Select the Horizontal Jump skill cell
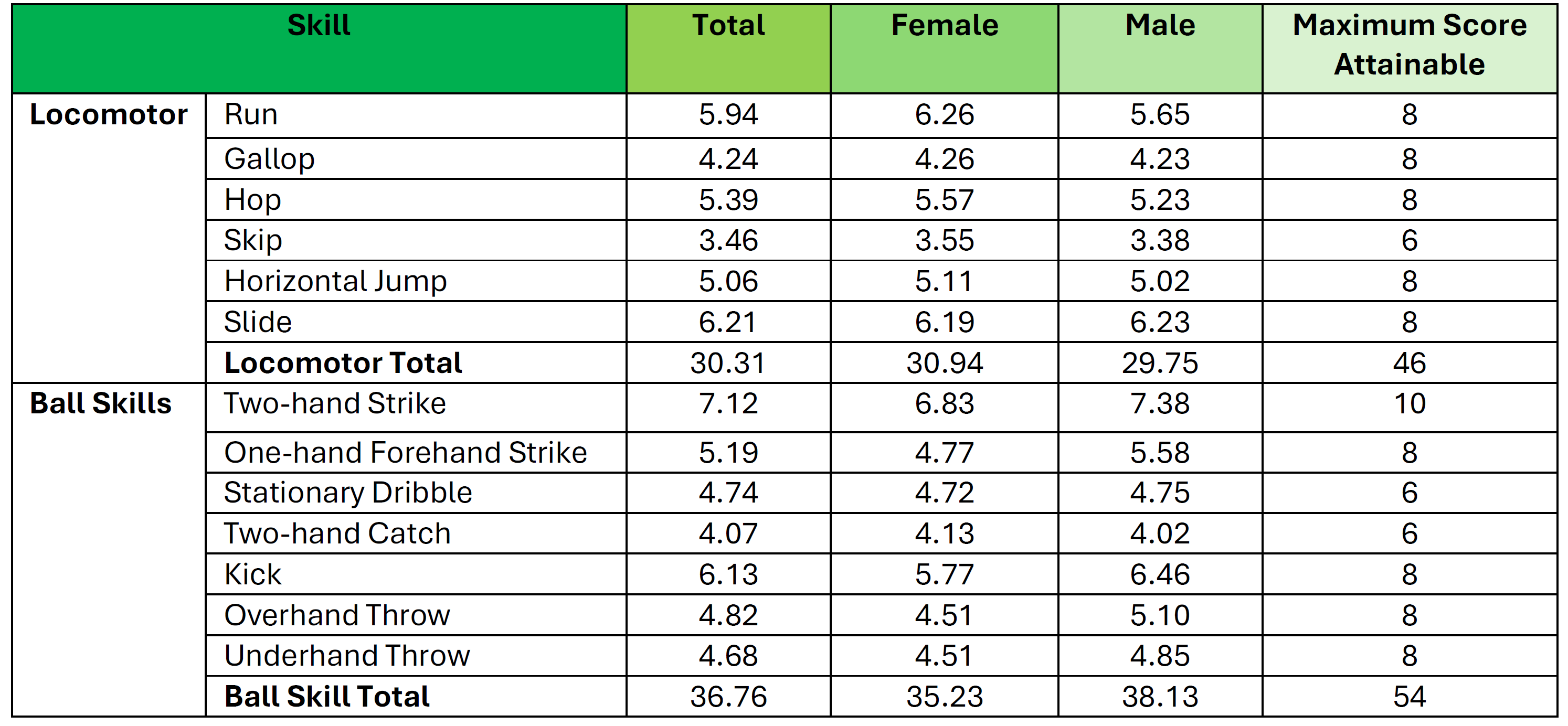Screen dimensions: 1568x726 click(335, 281)
